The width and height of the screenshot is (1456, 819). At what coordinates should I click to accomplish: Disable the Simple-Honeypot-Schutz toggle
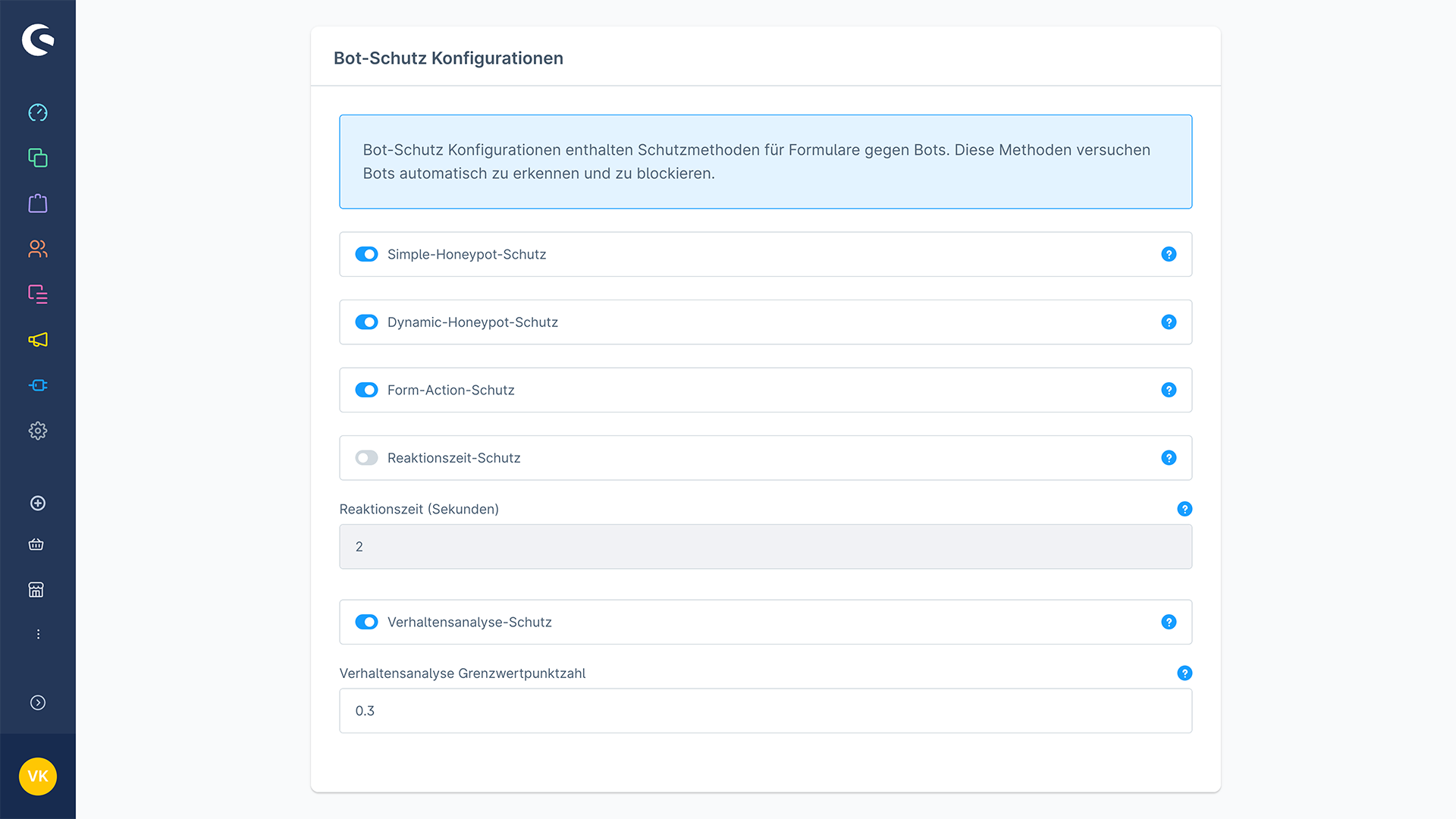pyautogui.click(x=366, y=254)
